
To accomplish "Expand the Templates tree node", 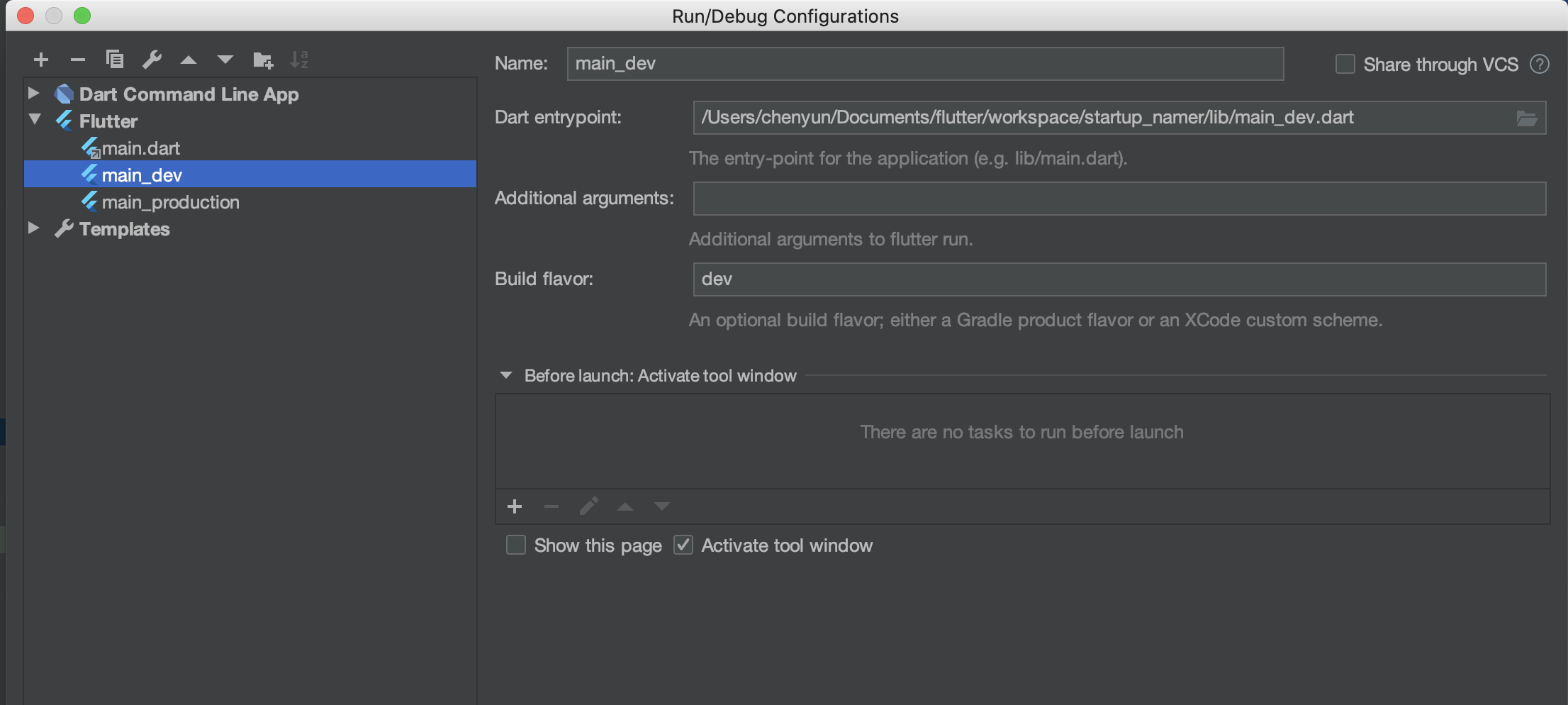I will click(x=33, y=228).
